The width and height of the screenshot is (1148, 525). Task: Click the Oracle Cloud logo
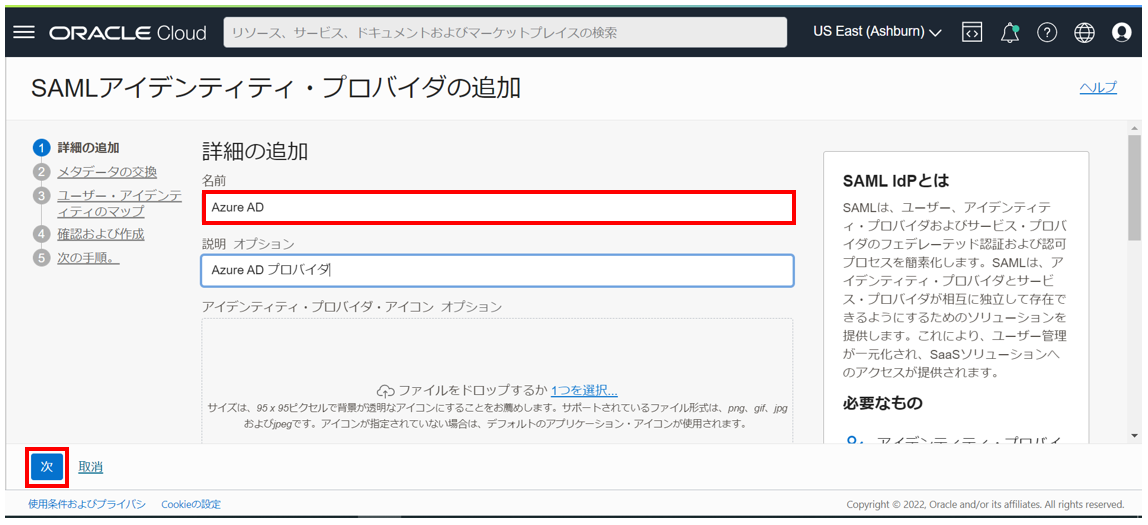click(x=128, y=32)
